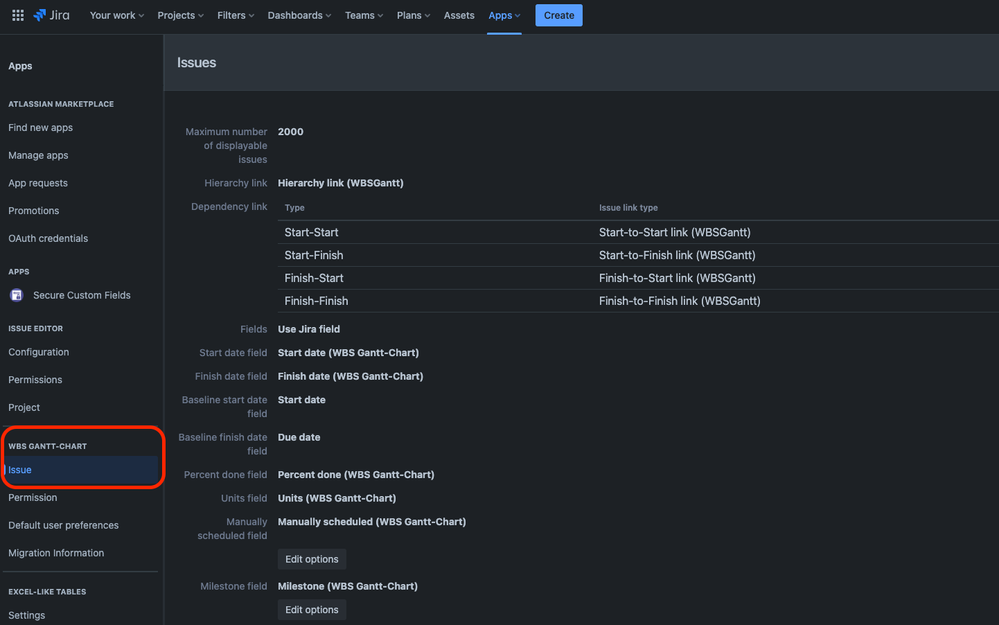The height and width of the screenshot is (625, 999).
Task: Click Edit options under Manually scheduled field
Action: click(312, 559)
